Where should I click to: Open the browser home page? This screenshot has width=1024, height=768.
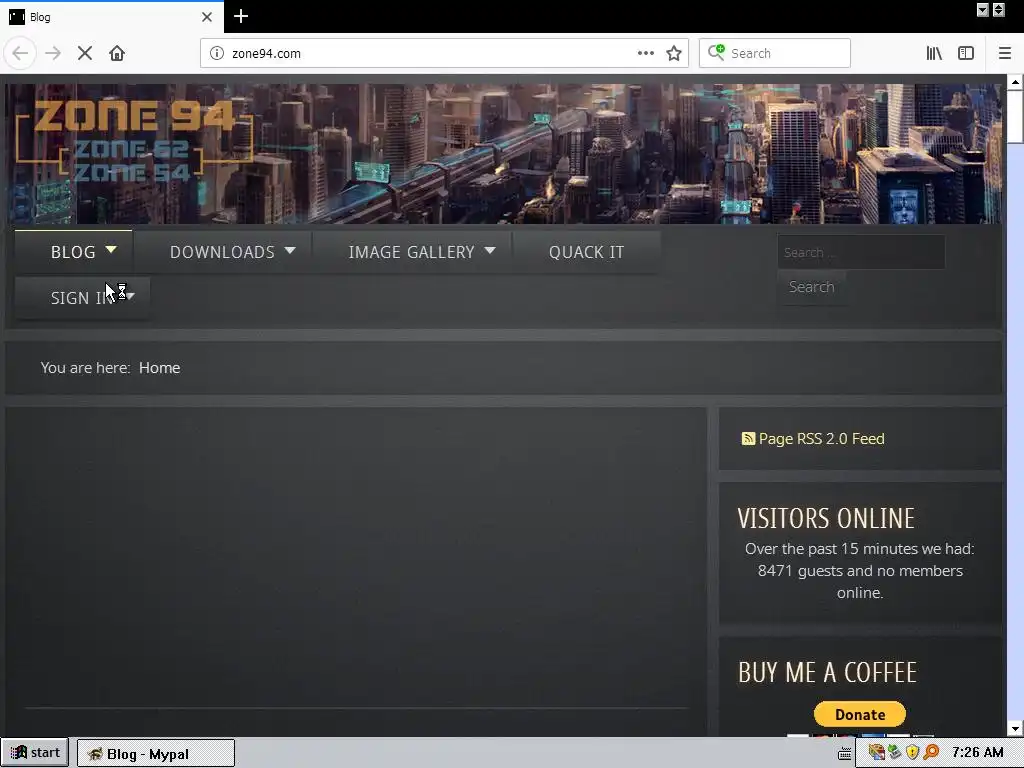117,54
